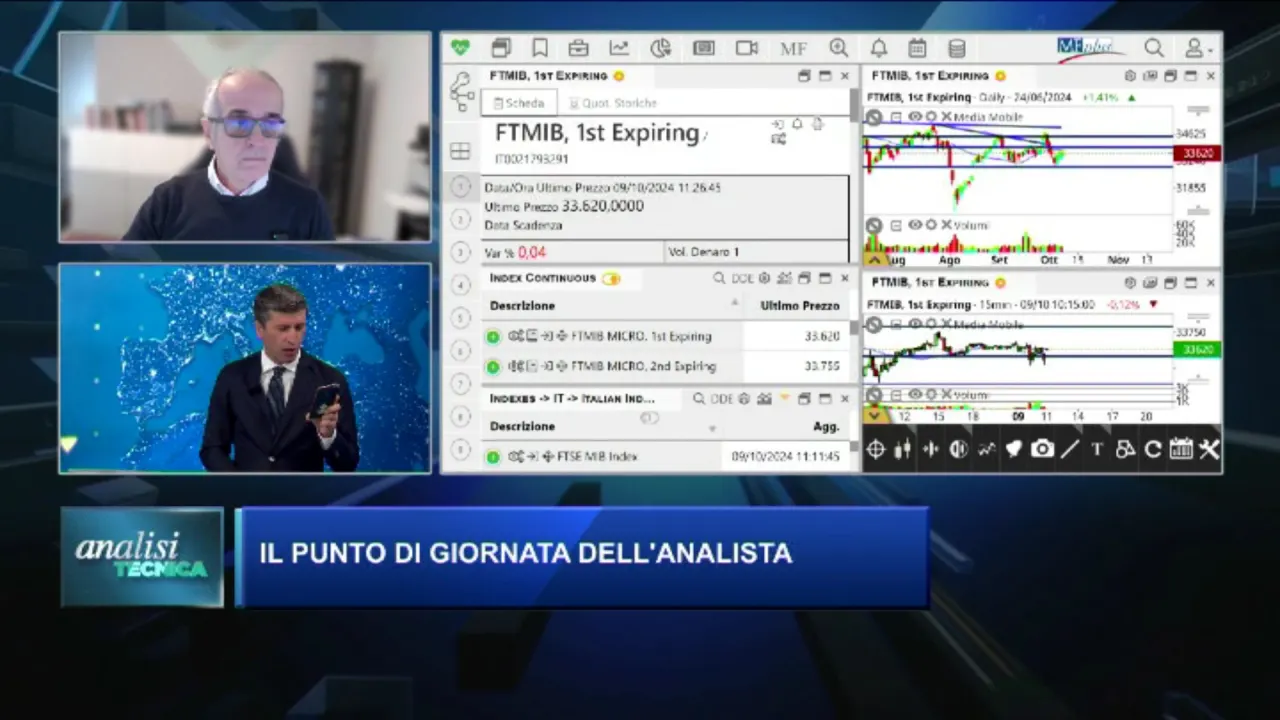This screenshot has width=1280, height=720.
Task: Remove Media Mobile from the daily chart
Action: click(946, 117)
